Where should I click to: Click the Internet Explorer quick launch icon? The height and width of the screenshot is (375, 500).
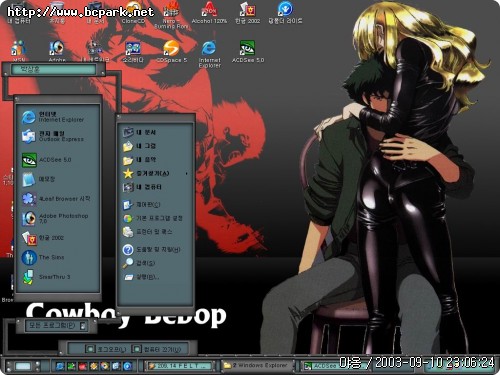[x=60, y=366]
